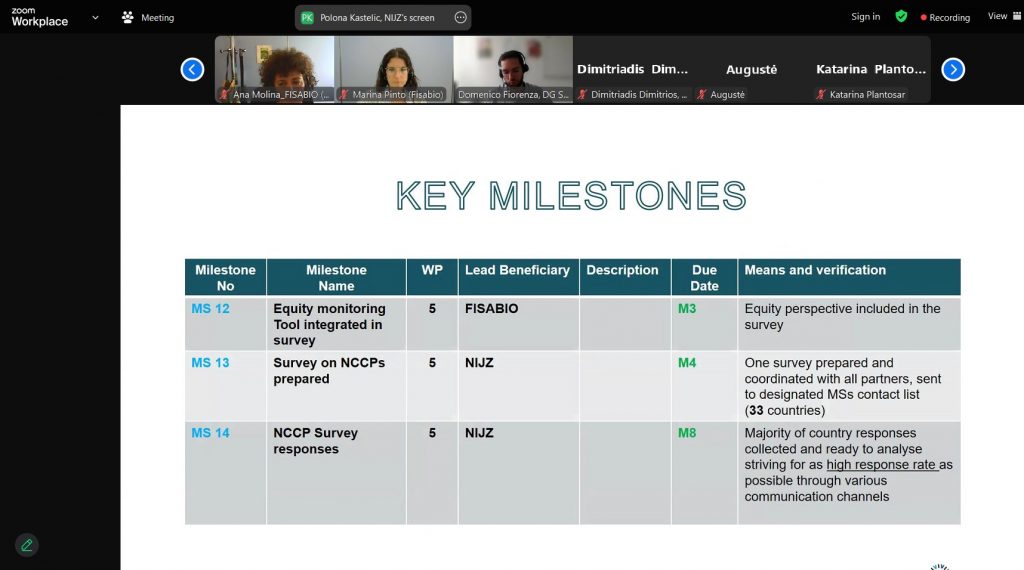The width and height of the screenshot is (1024, 570).
Task: Click muted mic icon on Dimitriadis Dimitrios tile
Action: click(583, 95)
